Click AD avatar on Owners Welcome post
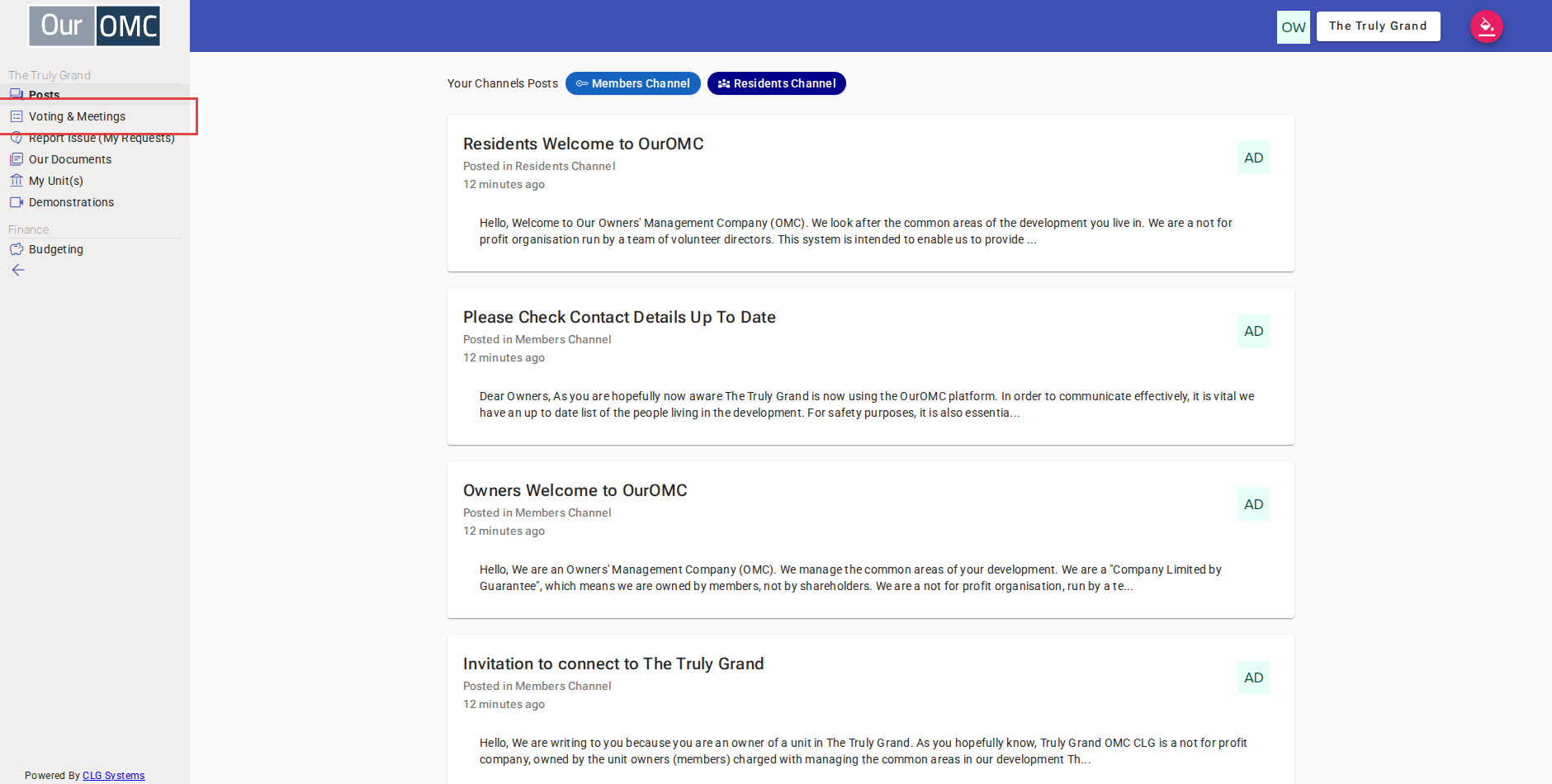This screenshot has width=1552, height=784. 1254,504
